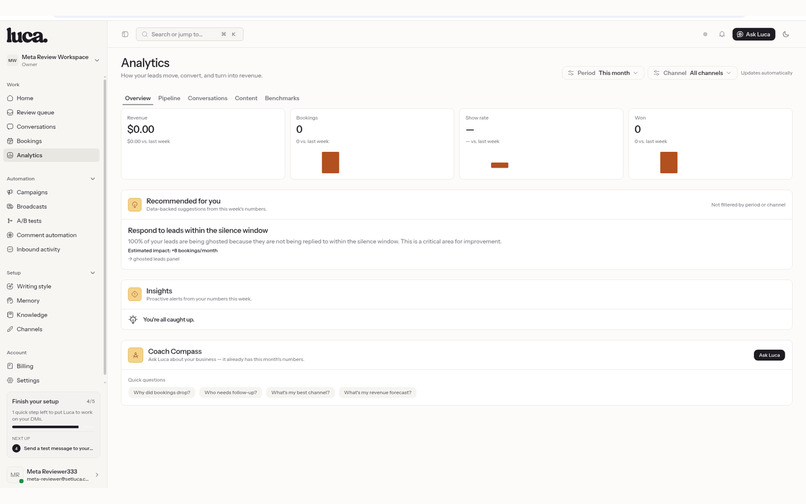Click Ask Luca button in top bar
The image size is (806, 504).
pos(754,34)
